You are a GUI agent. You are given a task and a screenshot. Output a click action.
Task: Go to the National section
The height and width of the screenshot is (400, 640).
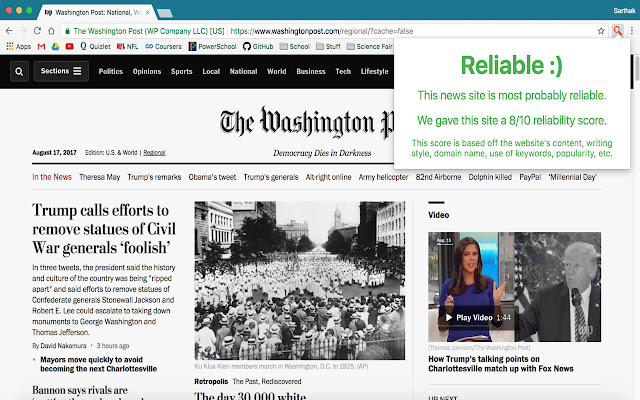pos(243,71)
